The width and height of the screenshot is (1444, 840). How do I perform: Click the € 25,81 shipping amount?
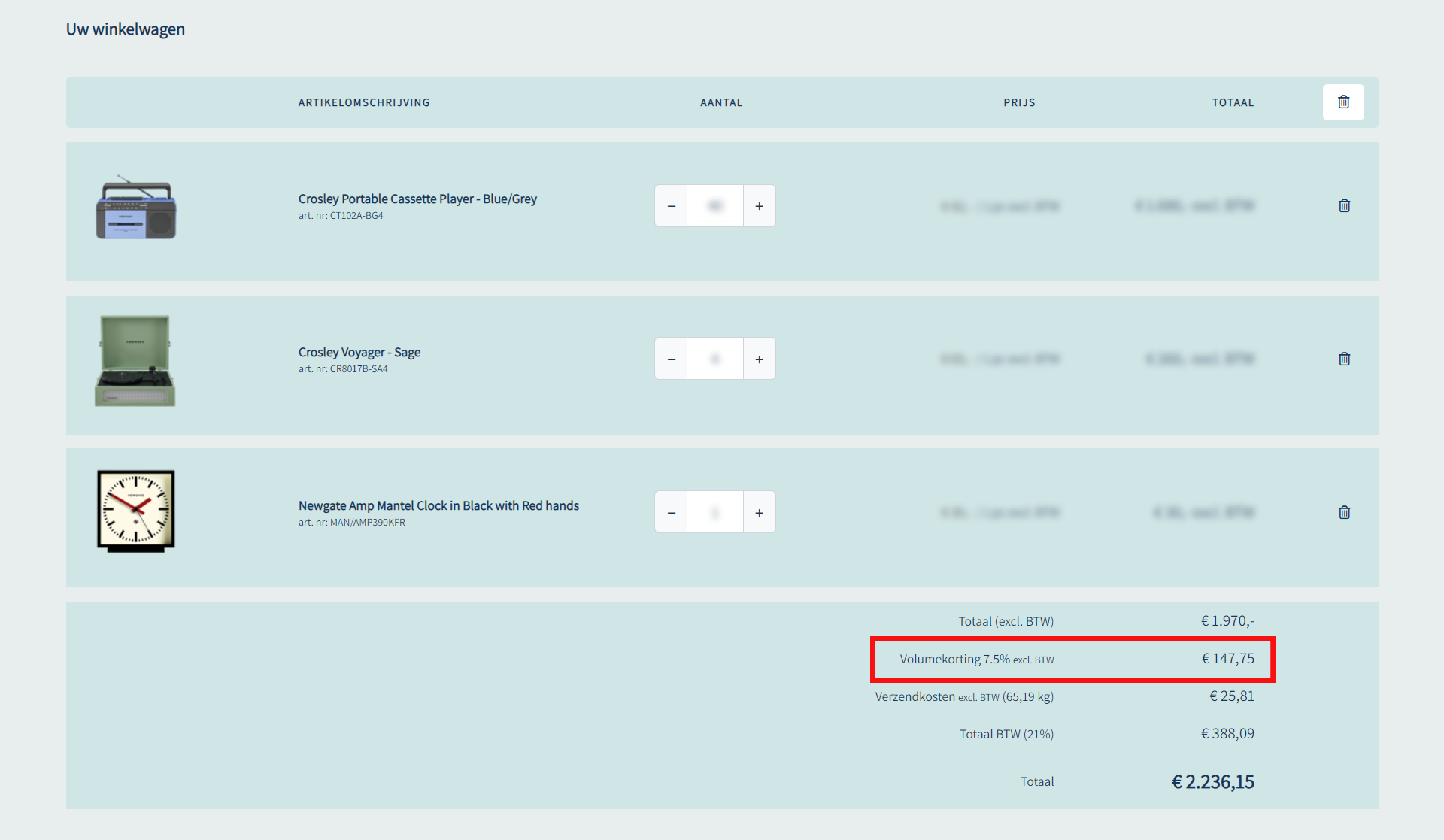coord(1231,696)
